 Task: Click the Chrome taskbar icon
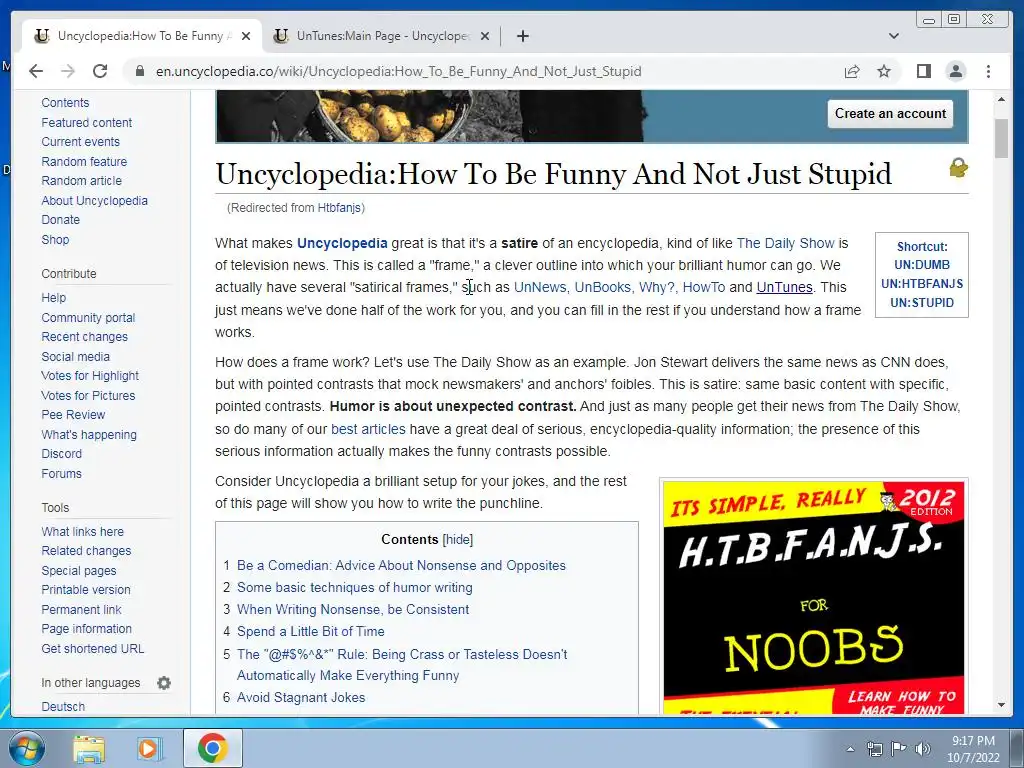[212, 748]
